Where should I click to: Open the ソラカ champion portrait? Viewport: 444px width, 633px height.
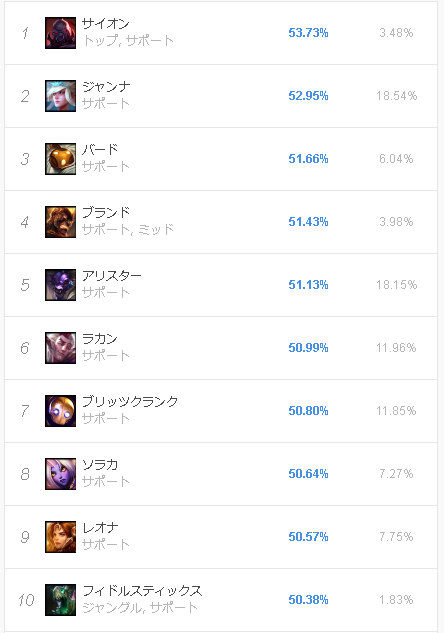60,474
